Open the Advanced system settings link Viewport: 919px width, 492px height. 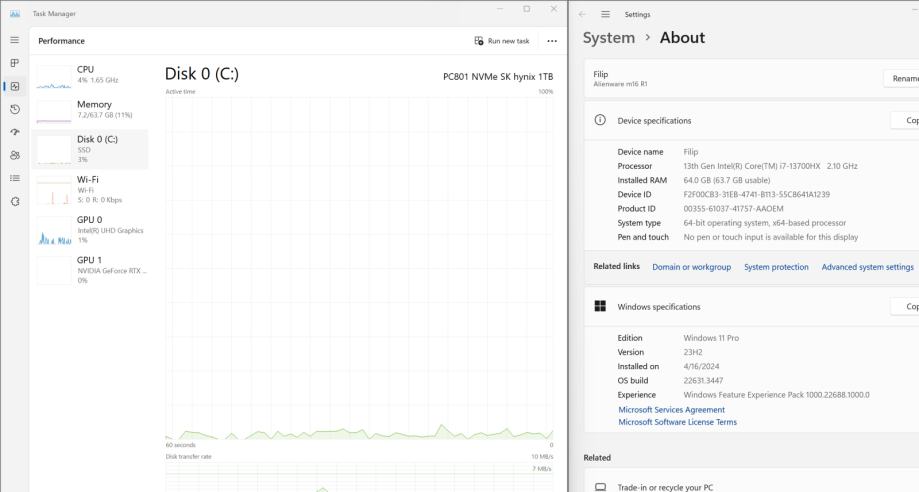pyautogui.click(x=867, y=267)
